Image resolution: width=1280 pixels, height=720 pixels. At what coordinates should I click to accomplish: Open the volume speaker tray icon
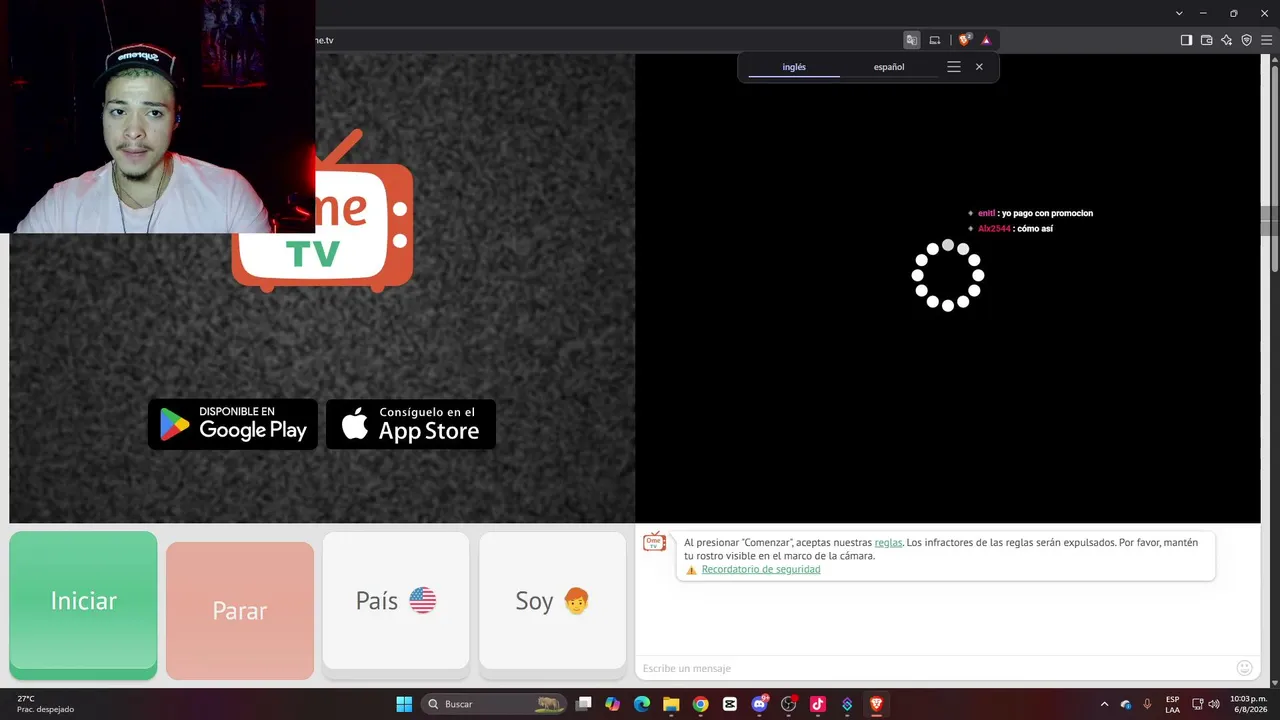pyautogui.click(x=1214, y=704)
